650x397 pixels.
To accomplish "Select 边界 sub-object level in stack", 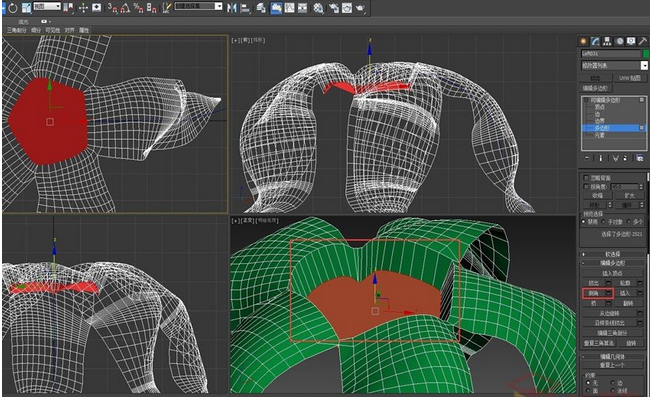I will pyautogui.click(x=599, y=121).
